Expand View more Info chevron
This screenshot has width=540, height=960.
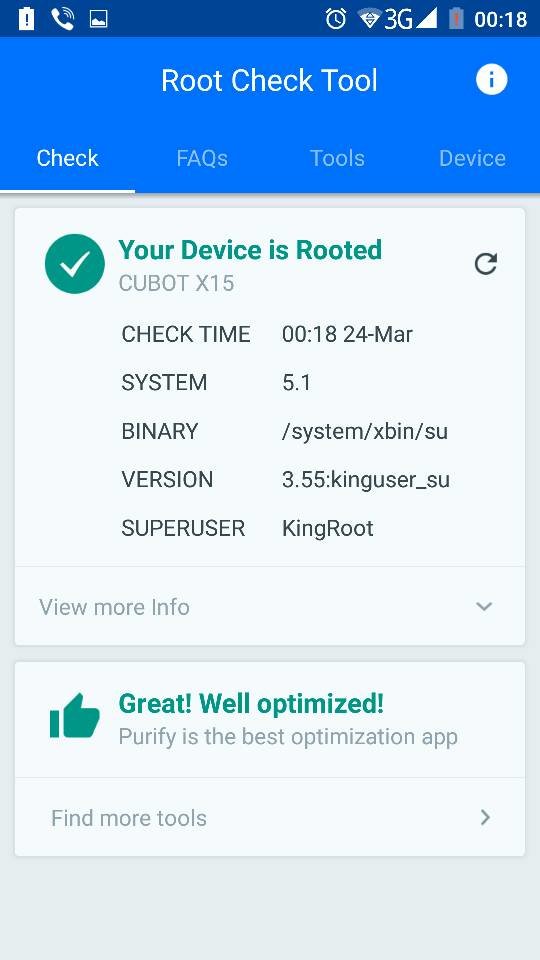[x=484, y=606]
